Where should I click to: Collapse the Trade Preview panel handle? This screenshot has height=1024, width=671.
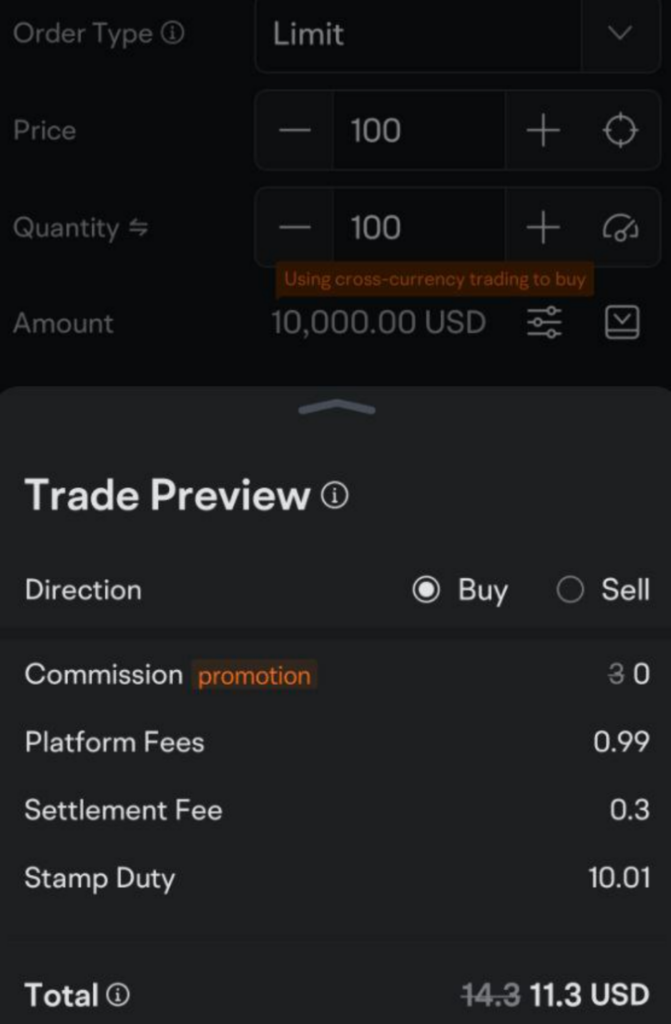tap(337, 407)
